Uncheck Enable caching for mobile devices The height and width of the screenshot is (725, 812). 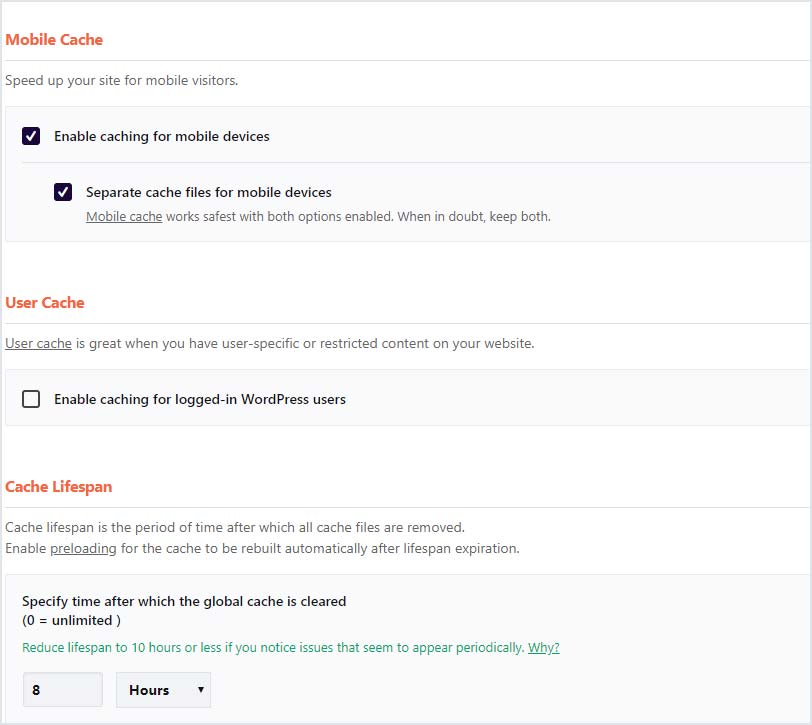click(x=31, y=136)
